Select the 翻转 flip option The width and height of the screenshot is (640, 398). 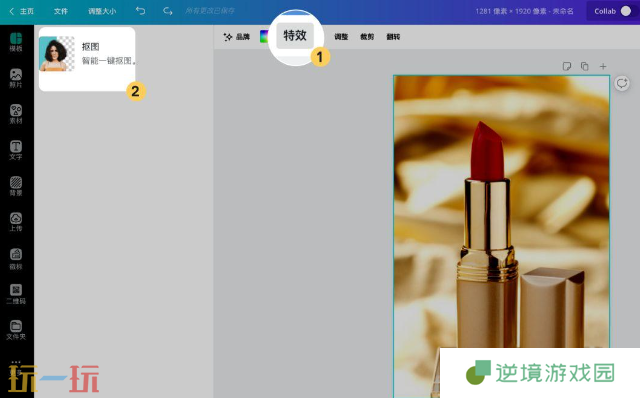393,37
